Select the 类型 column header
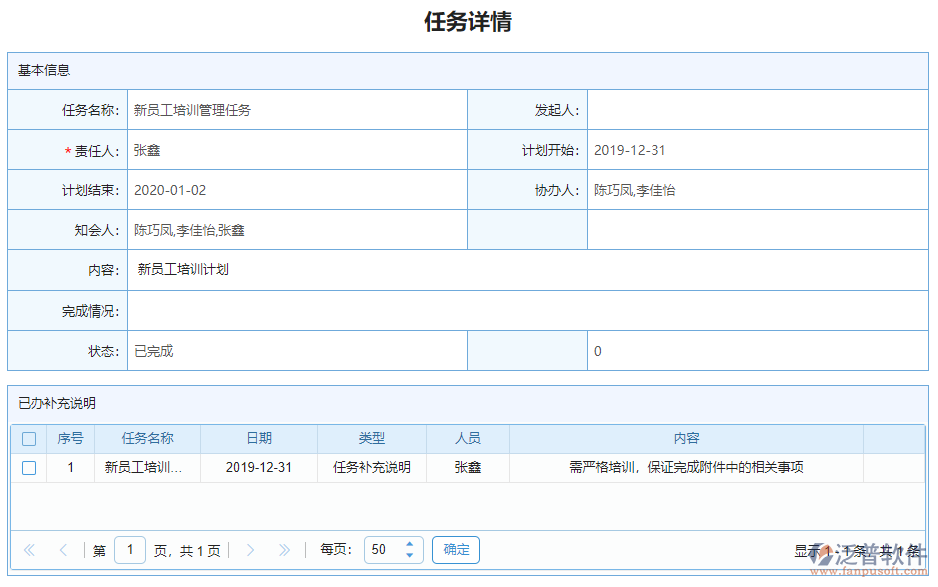 371,438
